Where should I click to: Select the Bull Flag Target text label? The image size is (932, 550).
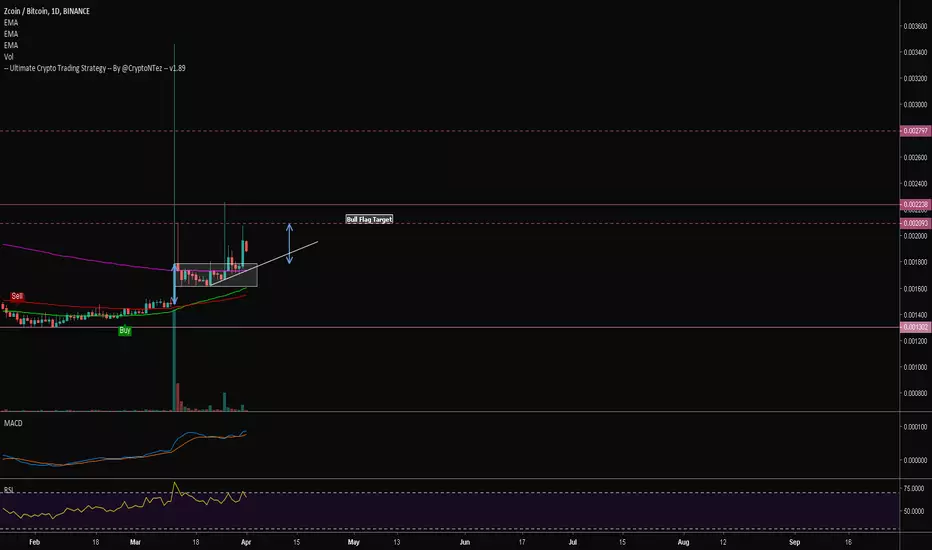tap(369, 219)
